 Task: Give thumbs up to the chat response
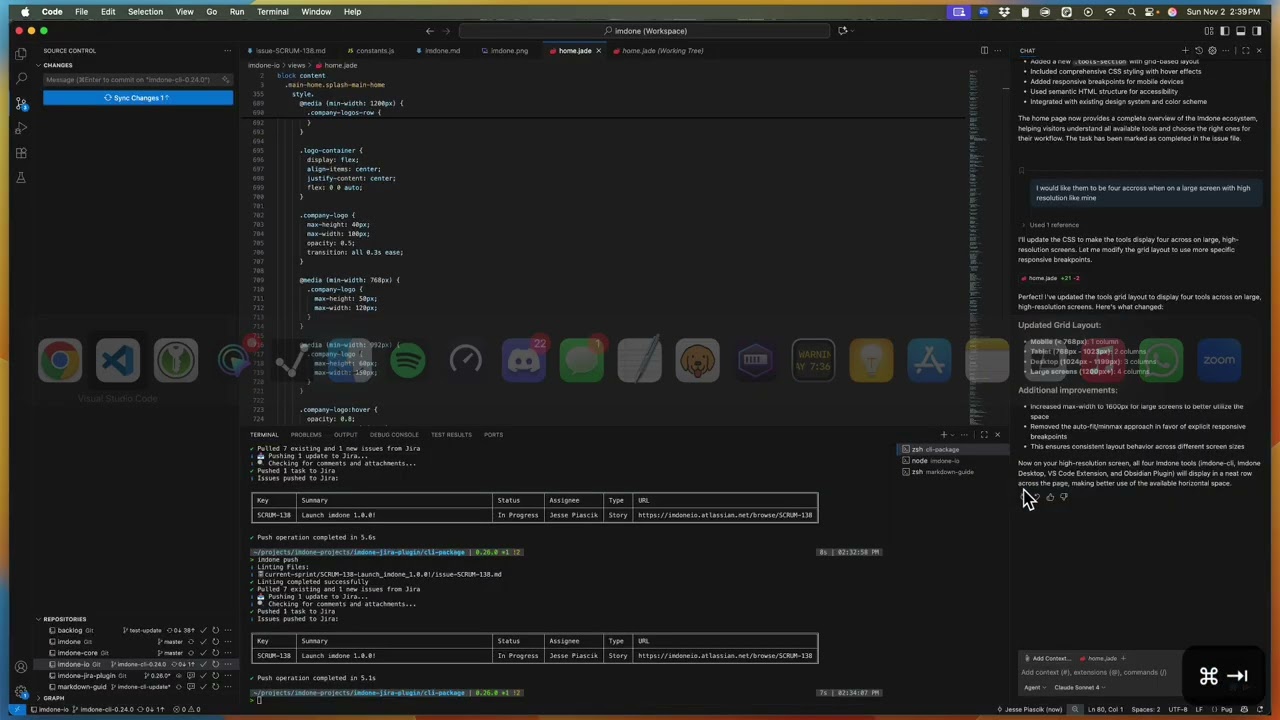(x=1050, y=496)
